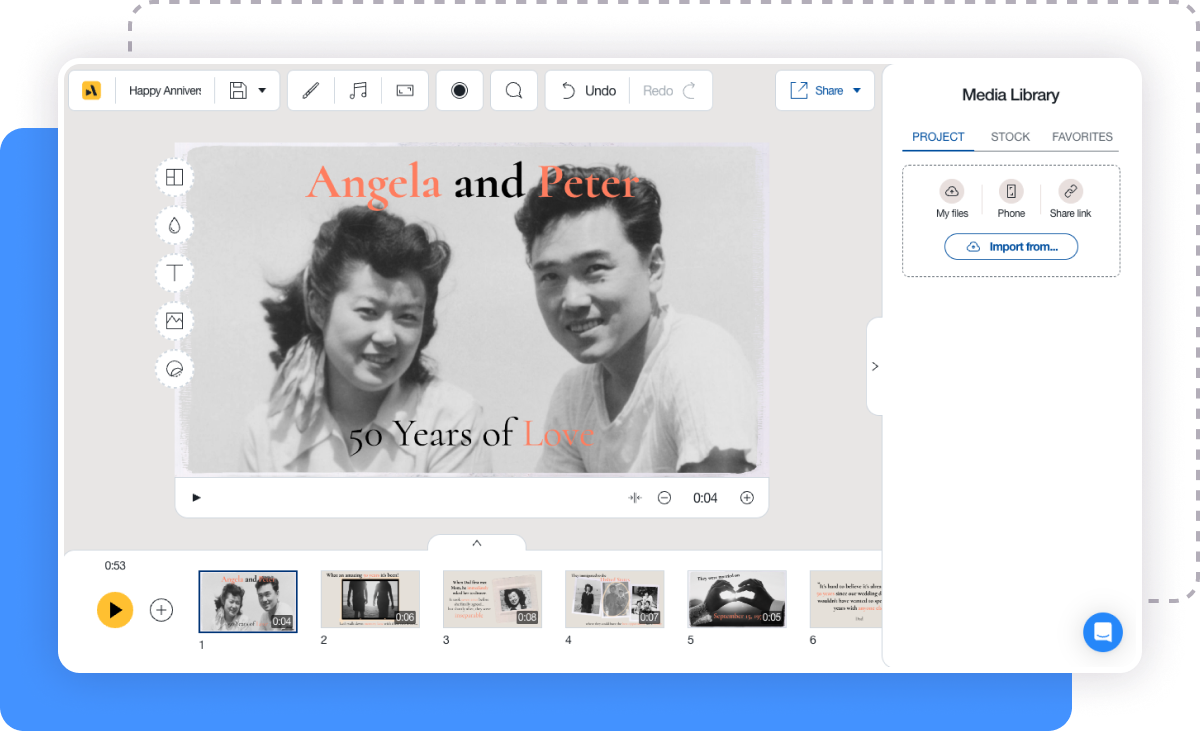The image size is (1200, 731).
Task: Select the Text tool in the sidebar
Action: [174, 272]
